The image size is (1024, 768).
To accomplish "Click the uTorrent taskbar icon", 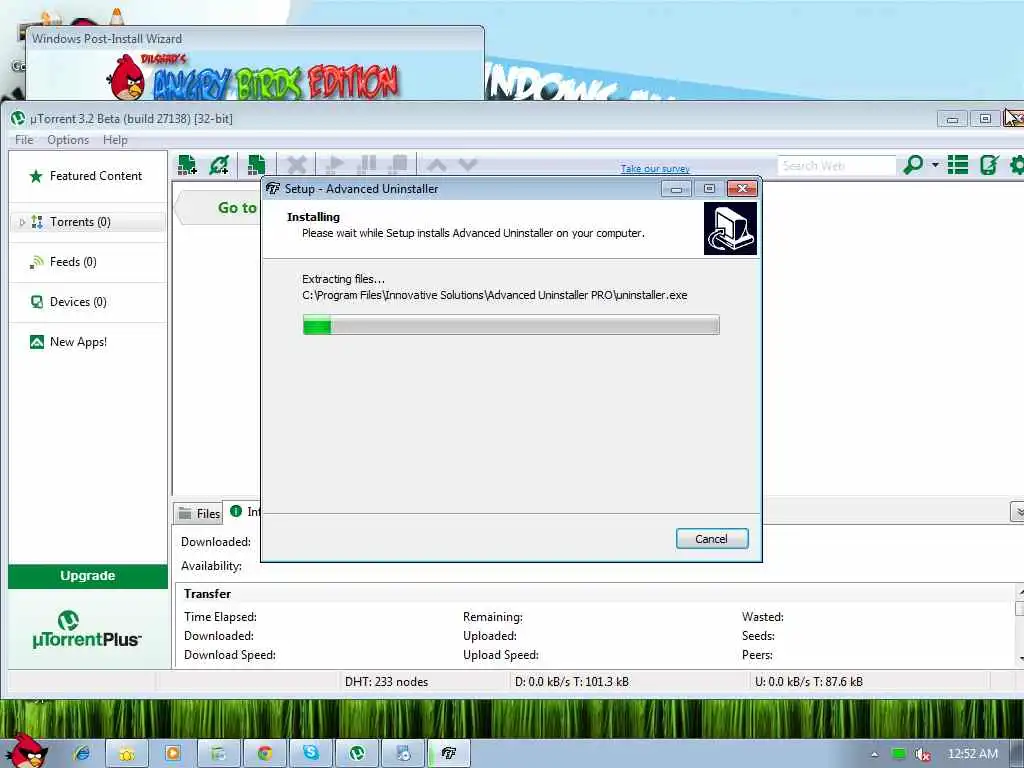I will 357,754.
